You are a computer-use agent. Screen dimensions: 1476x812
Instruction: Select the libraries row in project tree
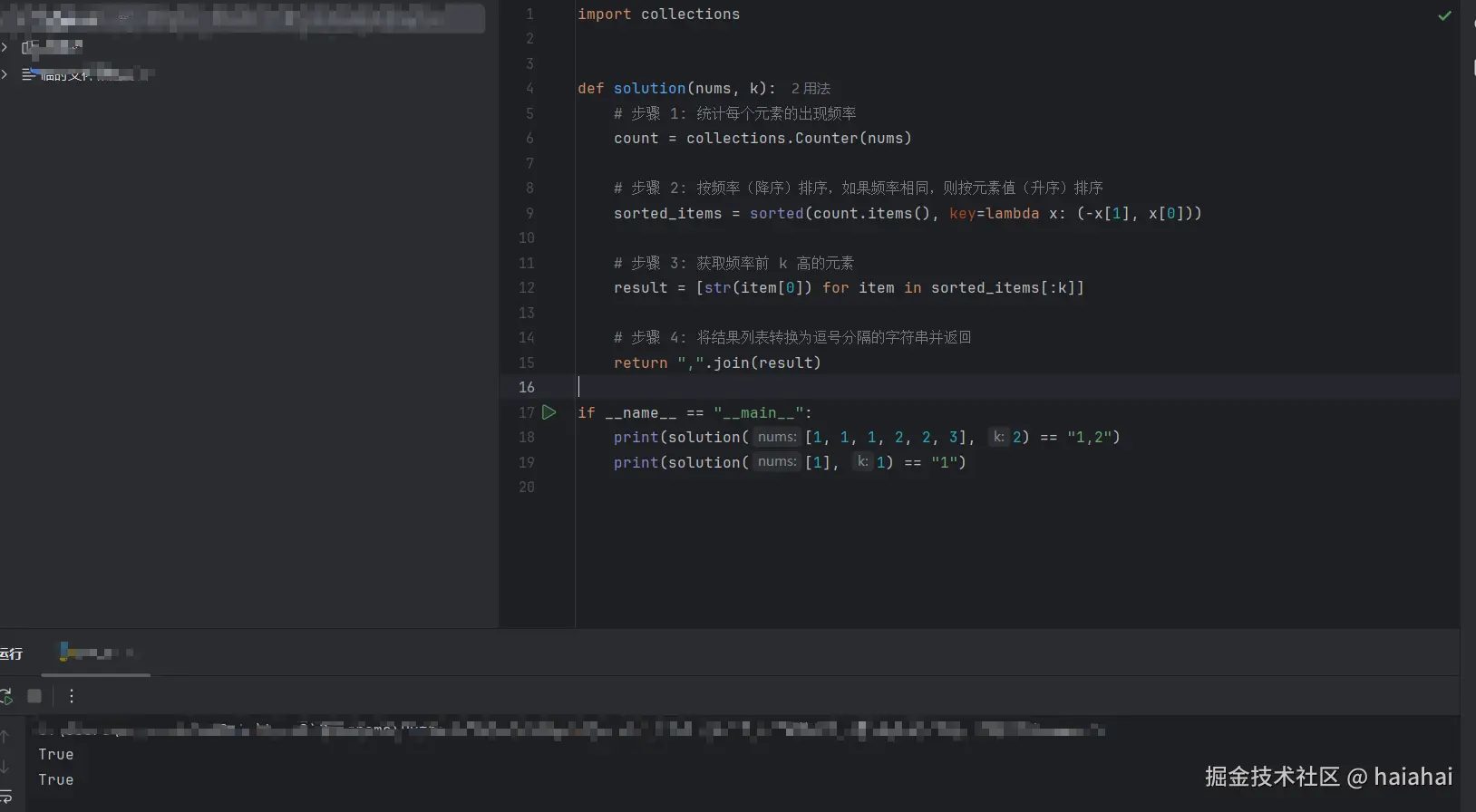coord(53,46)
